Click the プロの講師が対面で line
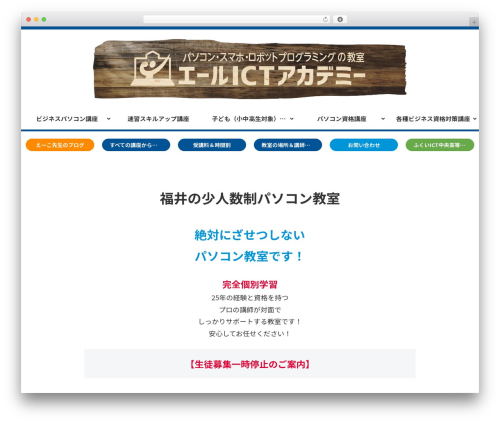 point(250,310)
